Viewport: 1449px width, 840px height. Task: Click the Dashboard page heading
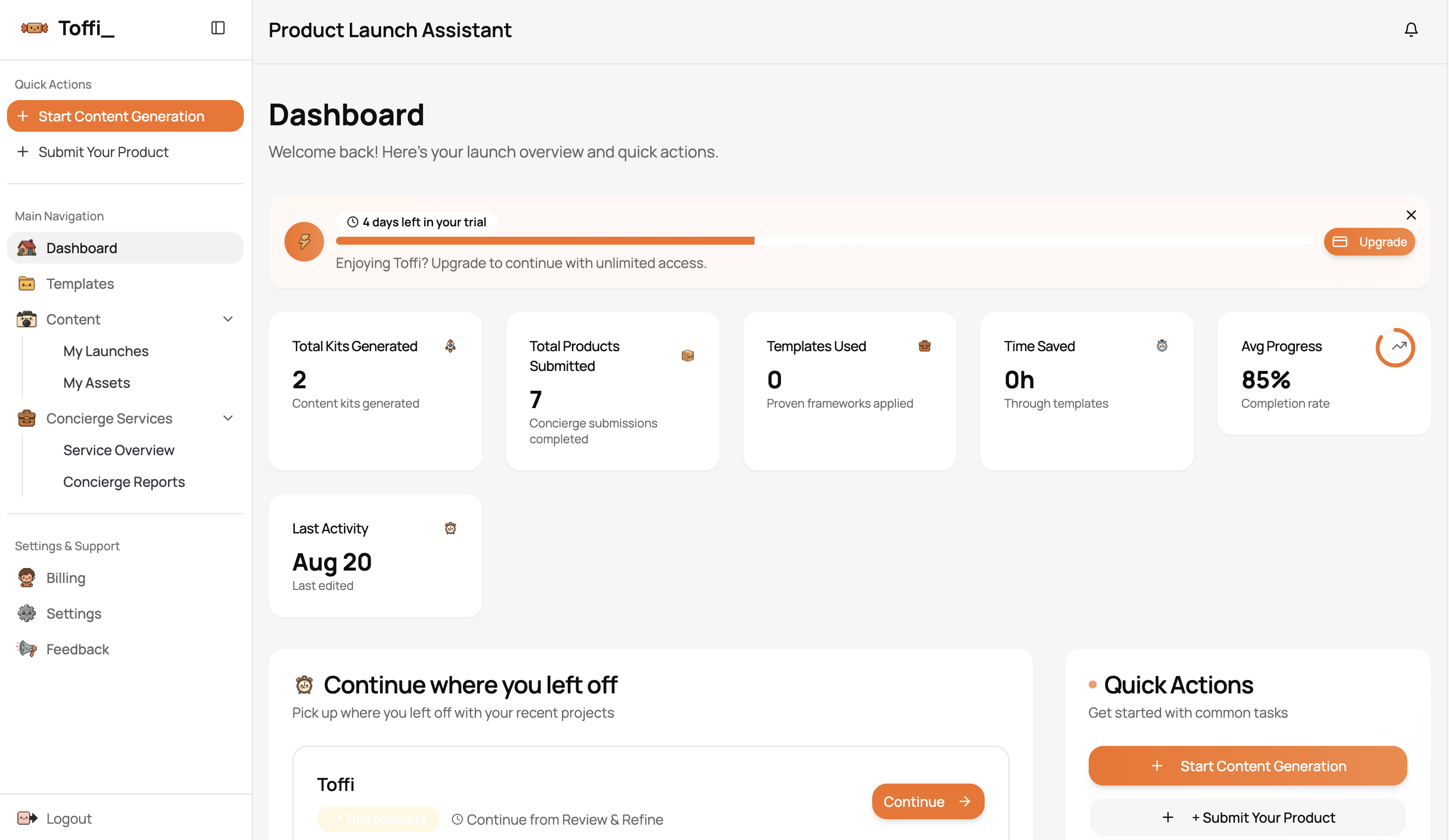click(x=346, y=114)
